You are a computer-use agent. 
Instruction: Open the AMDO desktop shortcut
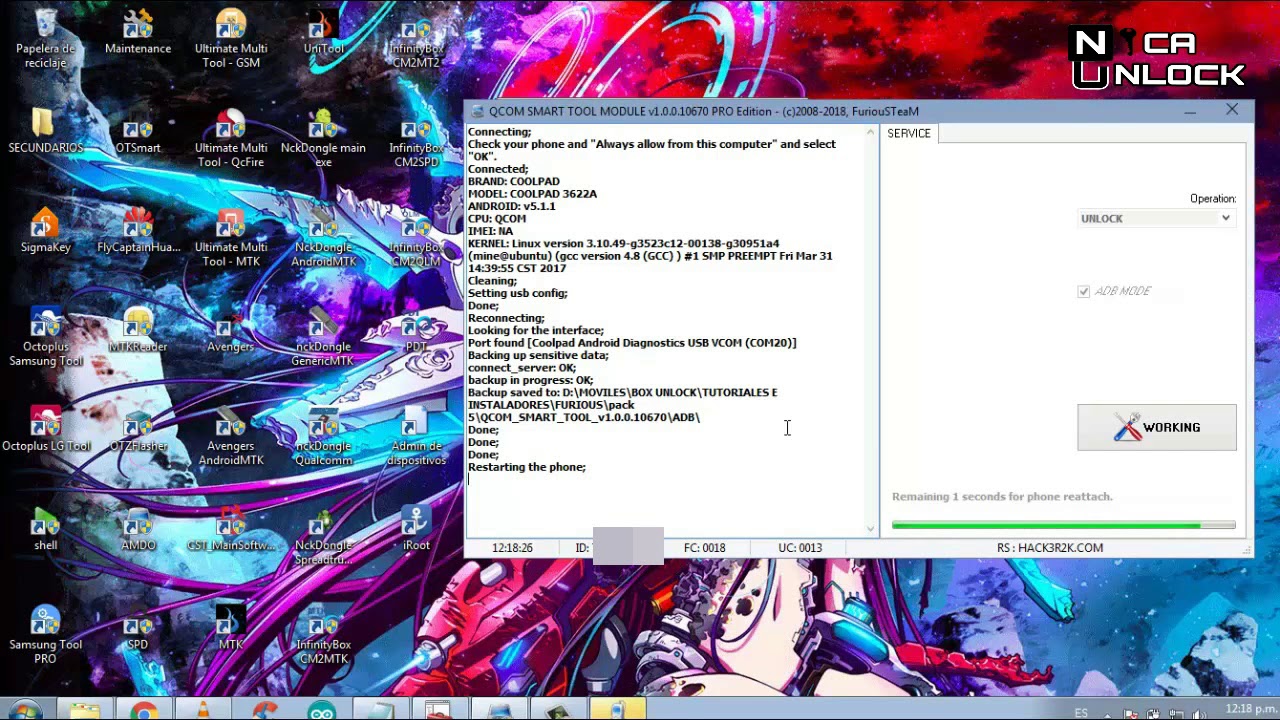[138, 529]
